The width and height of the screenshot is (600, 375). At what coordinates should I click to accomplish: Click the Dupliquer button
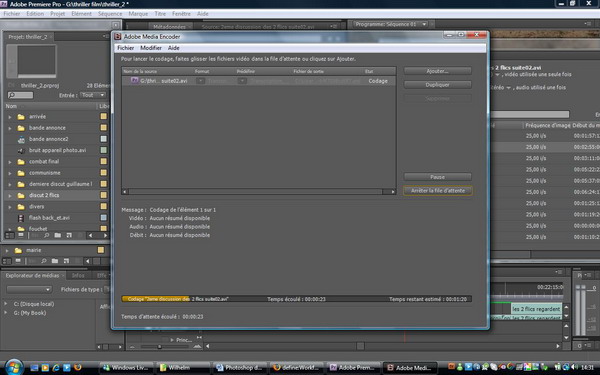click(437, 85)
